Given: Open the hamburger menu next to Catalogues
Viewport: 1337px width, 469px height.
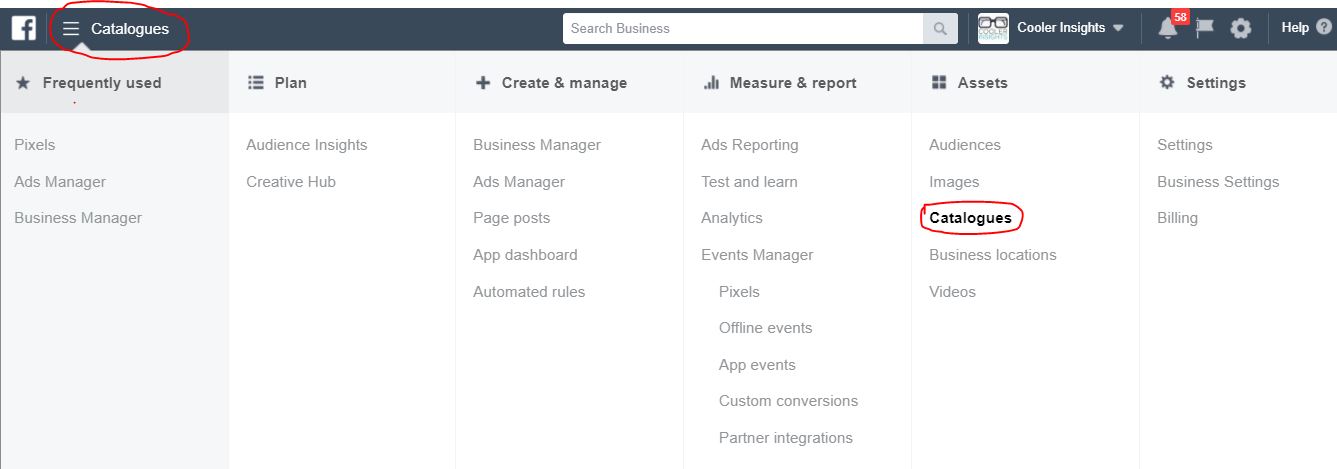Looking at the screenshot, I should pyautogui.click(x=71, y=29).
